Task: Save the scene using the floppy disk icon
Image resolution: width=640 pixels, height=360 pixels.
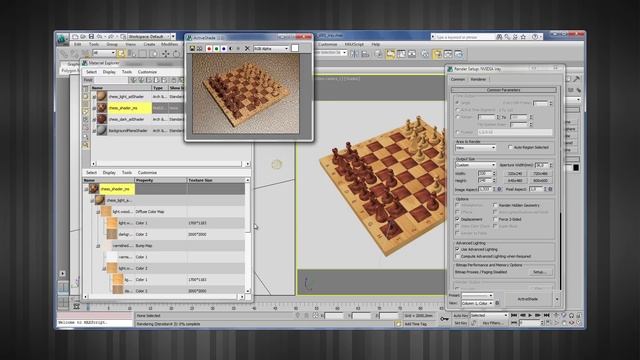Action: click(x=91, y=36)
